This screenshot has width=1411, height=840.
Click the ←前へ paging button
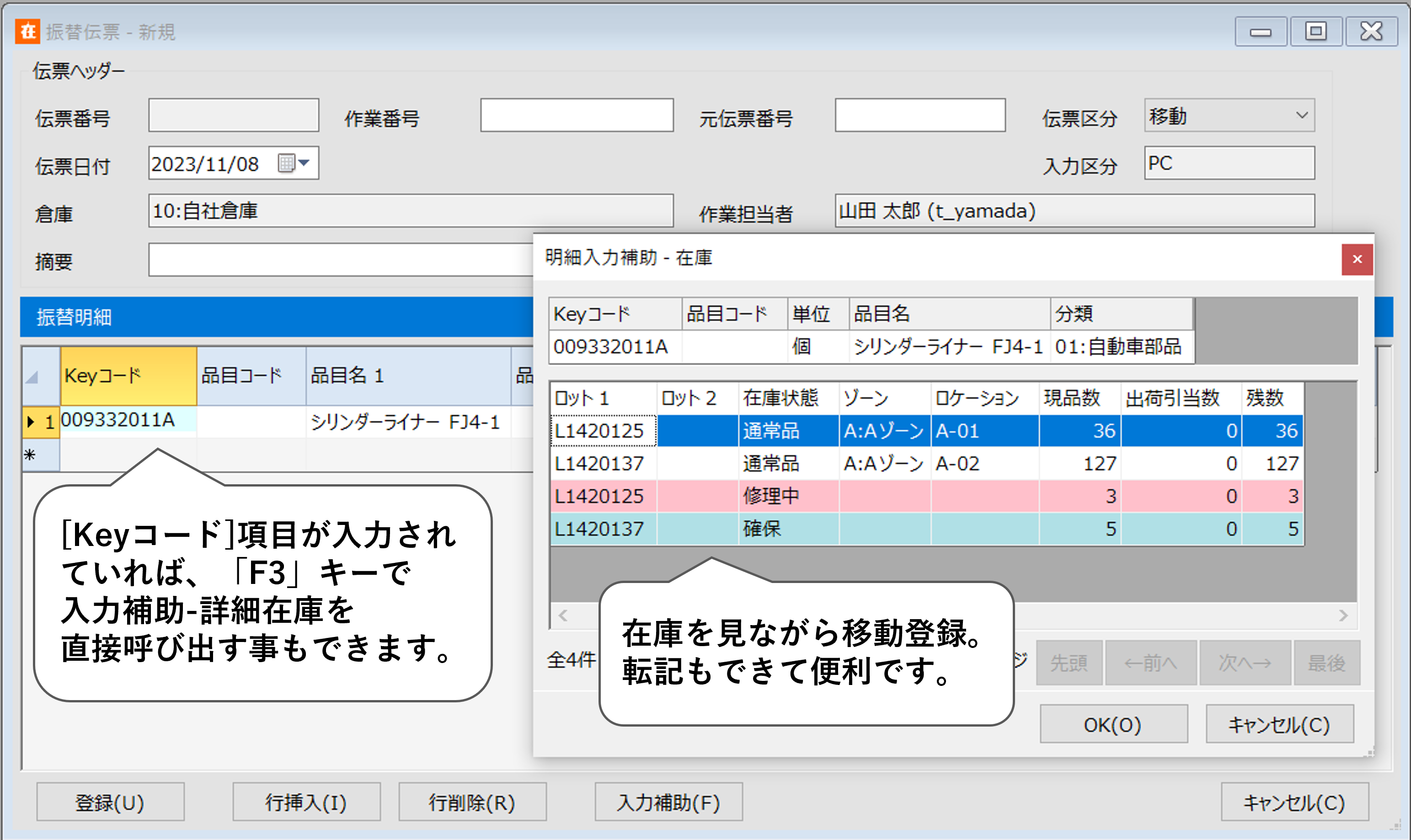tap(1151, 662)
